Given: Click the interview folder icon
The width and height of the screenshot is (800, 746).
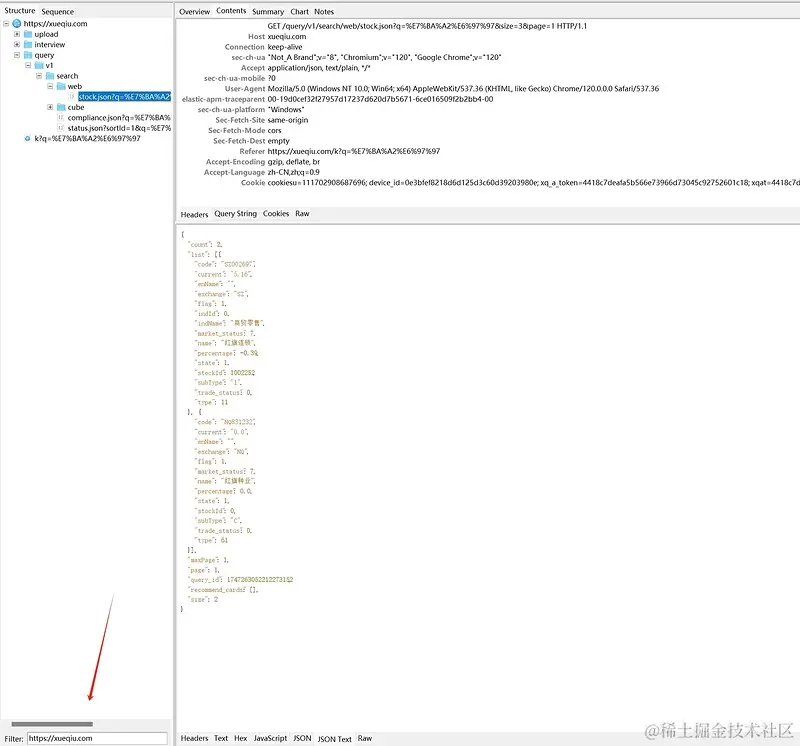Looking at the screenshot, I should pos(28,44).
